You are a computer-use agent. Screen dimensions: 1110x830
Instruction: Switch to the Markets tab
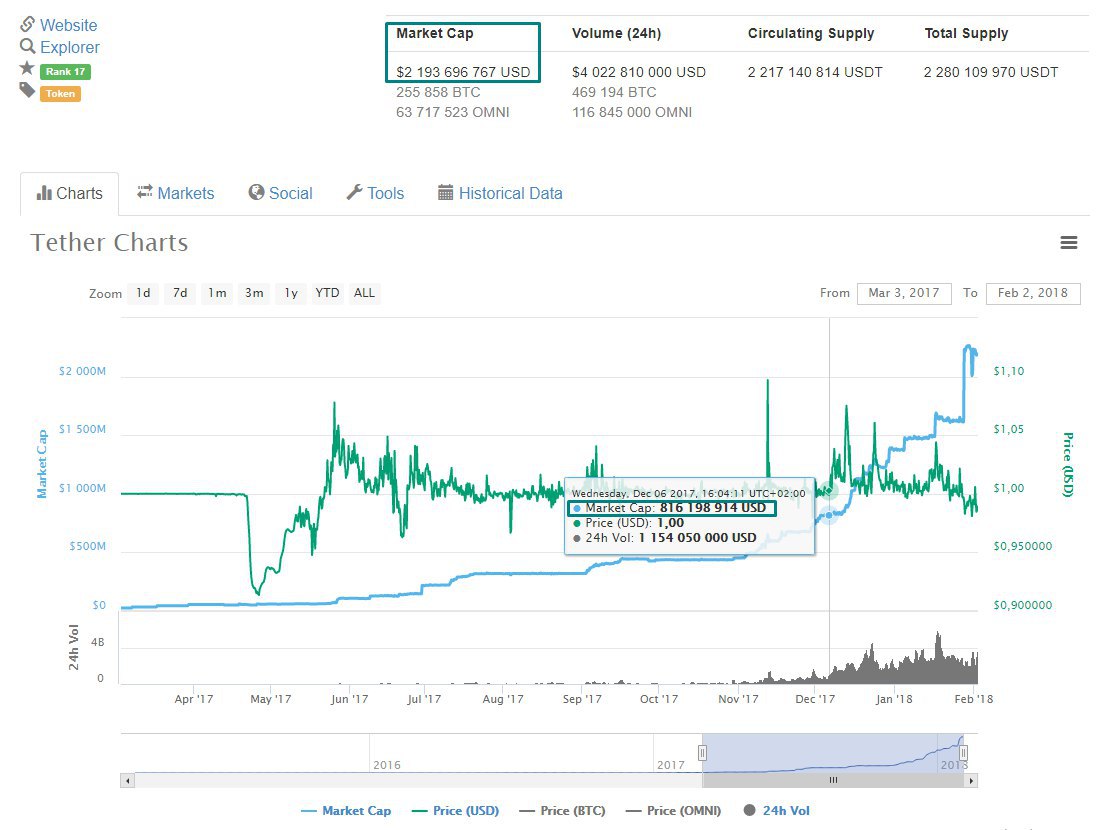tap(176, 193)
